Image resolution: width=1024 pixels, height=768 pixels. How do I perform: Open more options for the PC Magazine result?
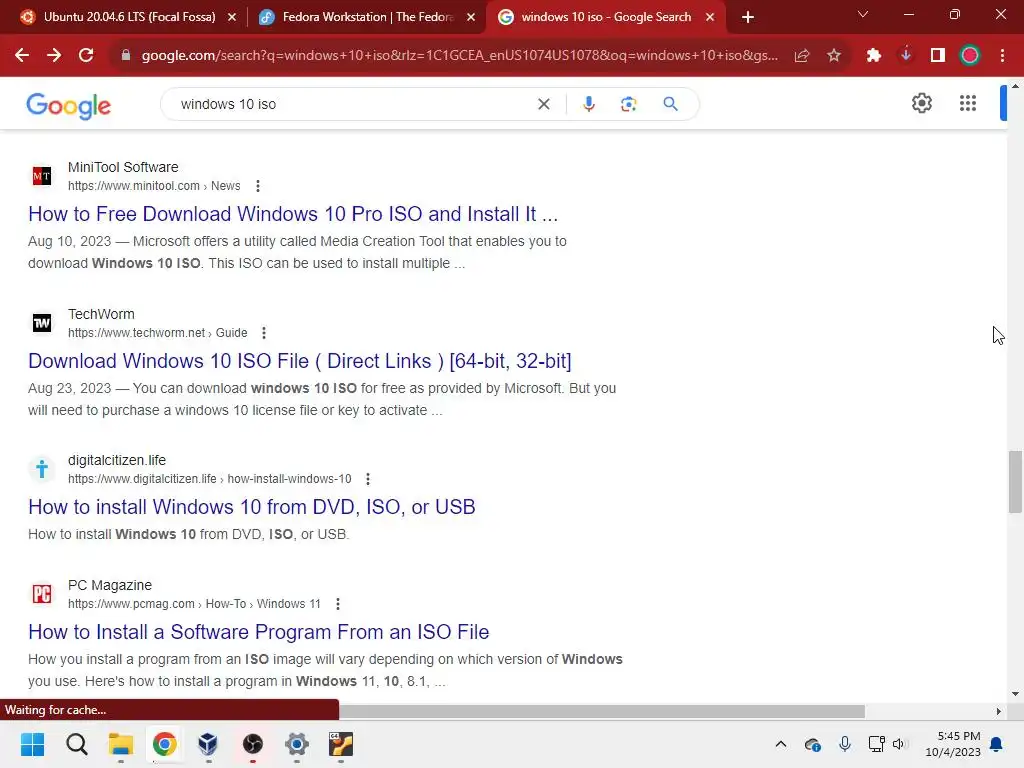click(338, 604)
